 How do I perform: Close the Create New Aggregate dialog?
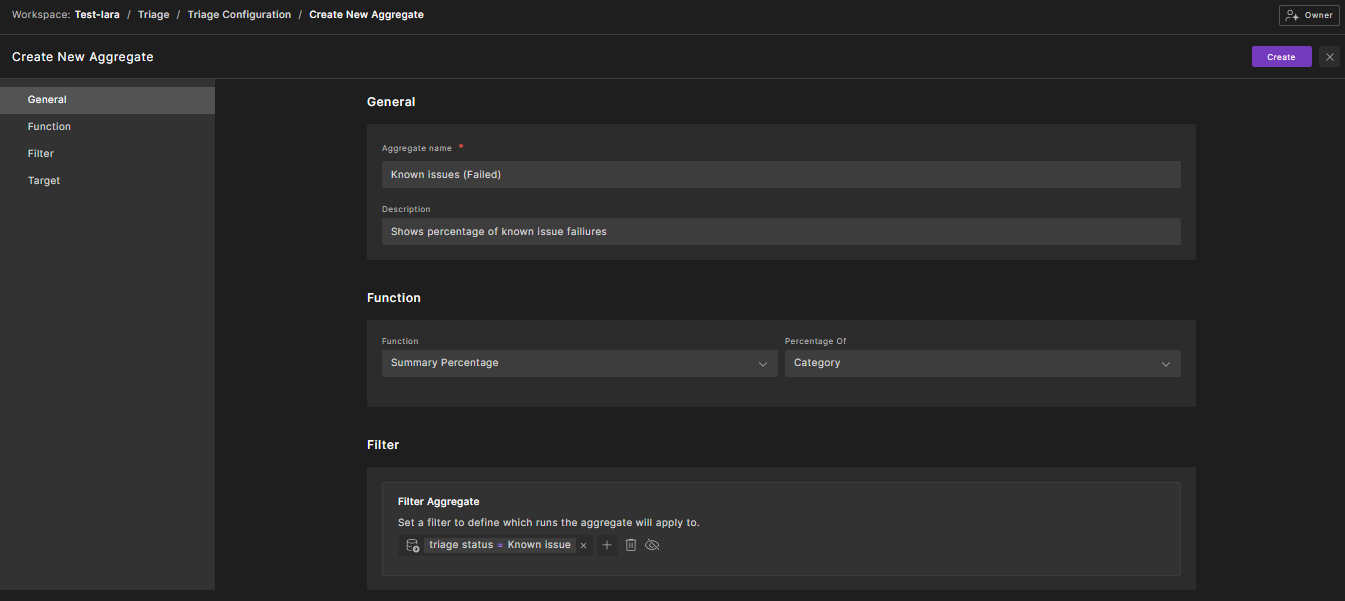coord(1329,57)
